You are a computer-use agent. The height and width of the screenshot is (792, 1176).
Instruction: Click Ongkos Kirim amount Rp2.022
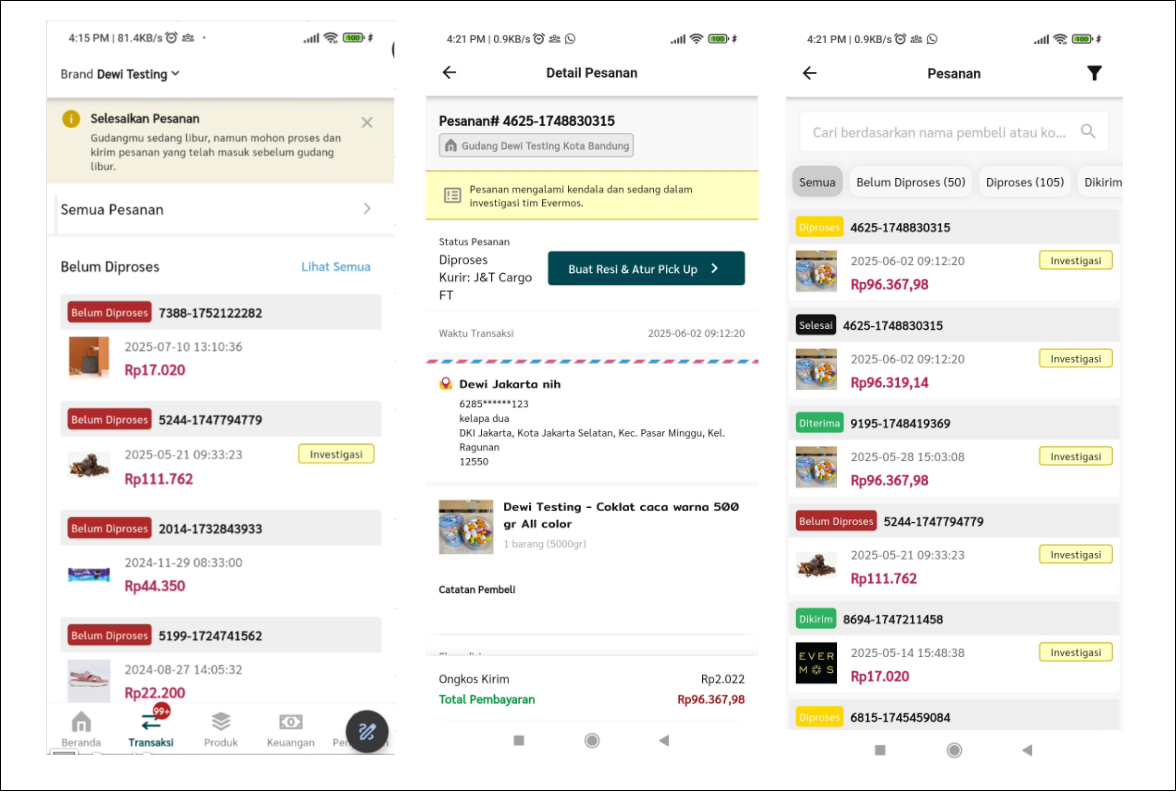[722, 679]
